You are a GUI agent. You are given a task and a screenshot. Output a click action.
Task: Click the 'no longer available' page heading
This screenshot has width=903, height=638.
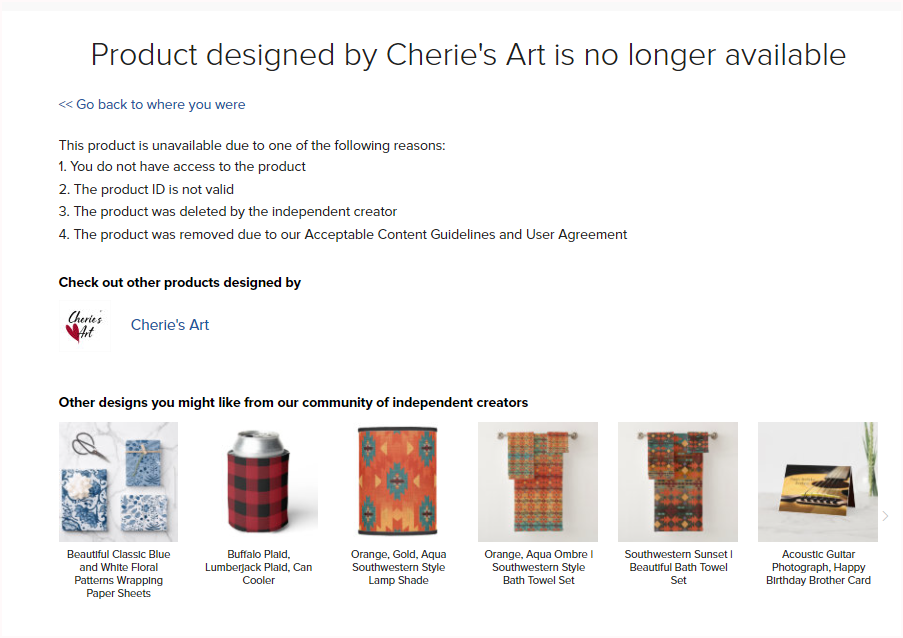pos(468,55)
